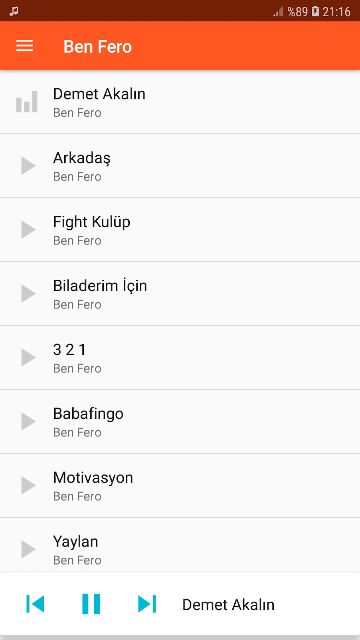Tap the music note status bar icon
The height and width of the screenshot is (640, 360).
14,11
